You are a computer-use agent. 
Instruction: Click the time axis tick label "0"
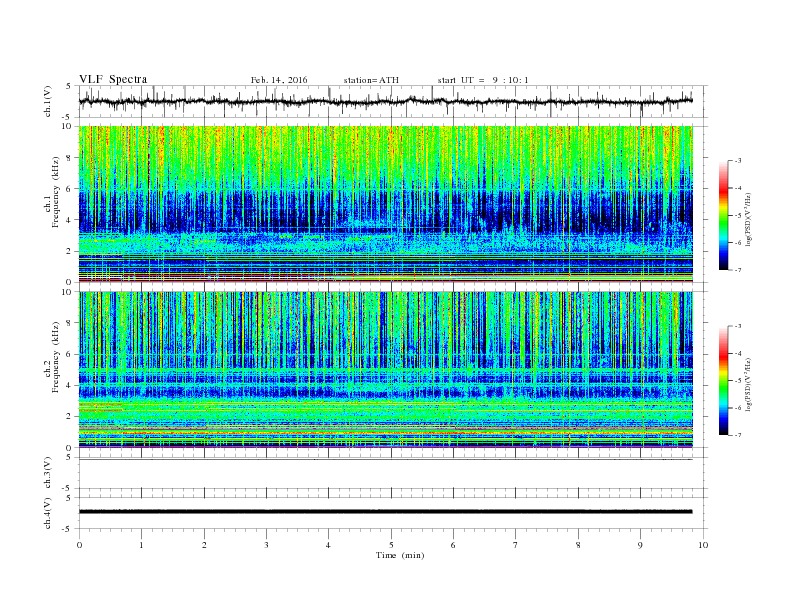(x=79, y=545)
